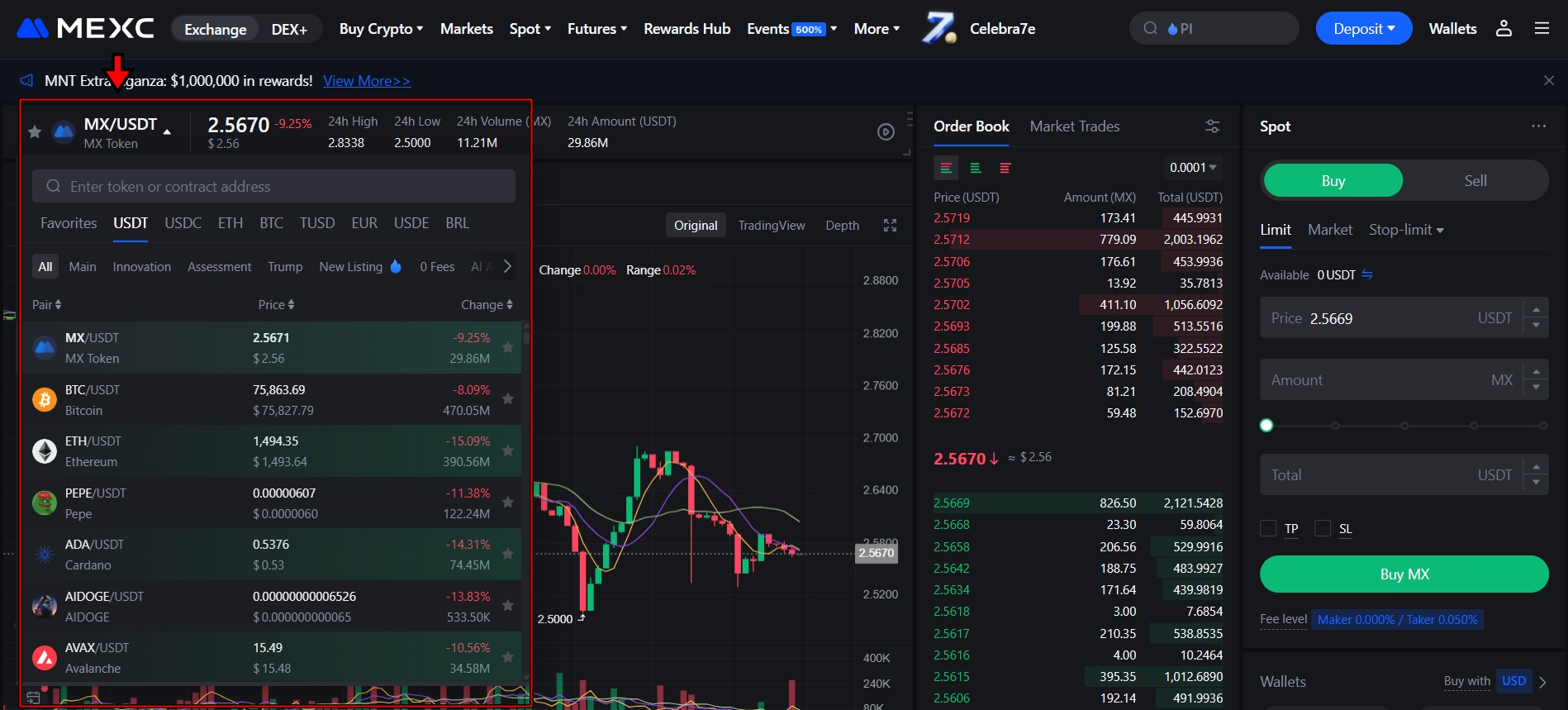Image resolution: width=1568 pixels, height=710 pixels.
Task: Favorite the MX/USDT row star
Action: 508,348
